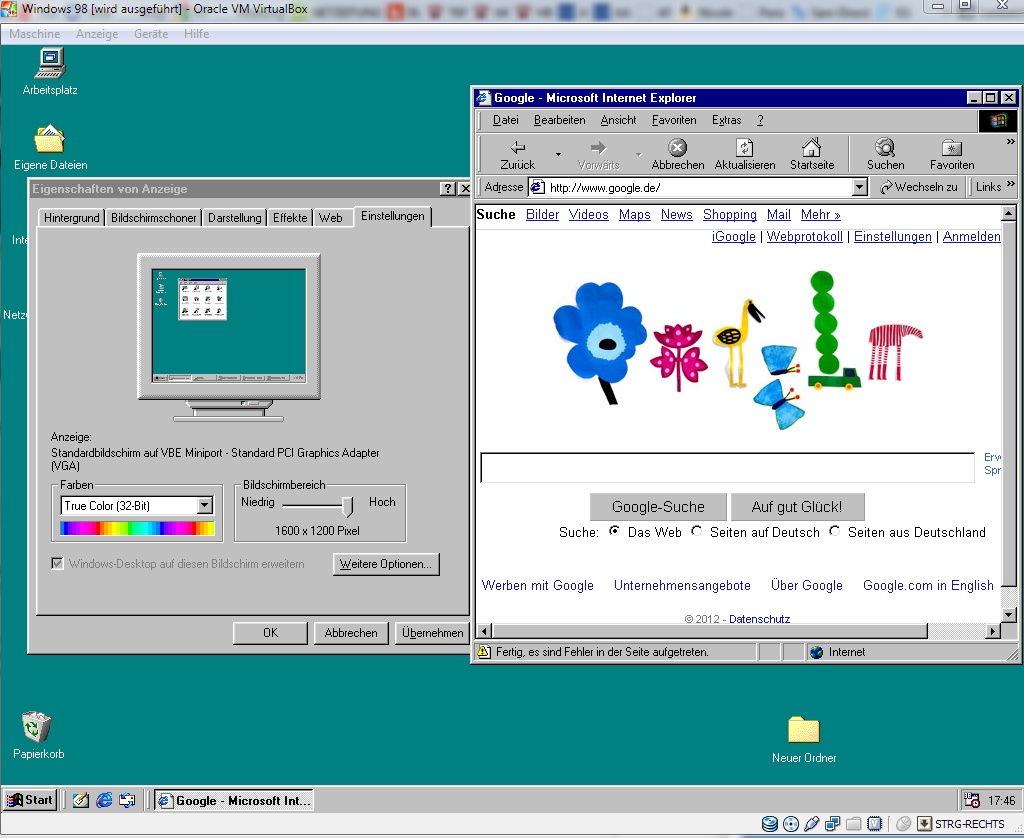Select the Seiten aus Deutschland radio button
Viewport: 1024px width, 838px height.
[x=835, y=531]
